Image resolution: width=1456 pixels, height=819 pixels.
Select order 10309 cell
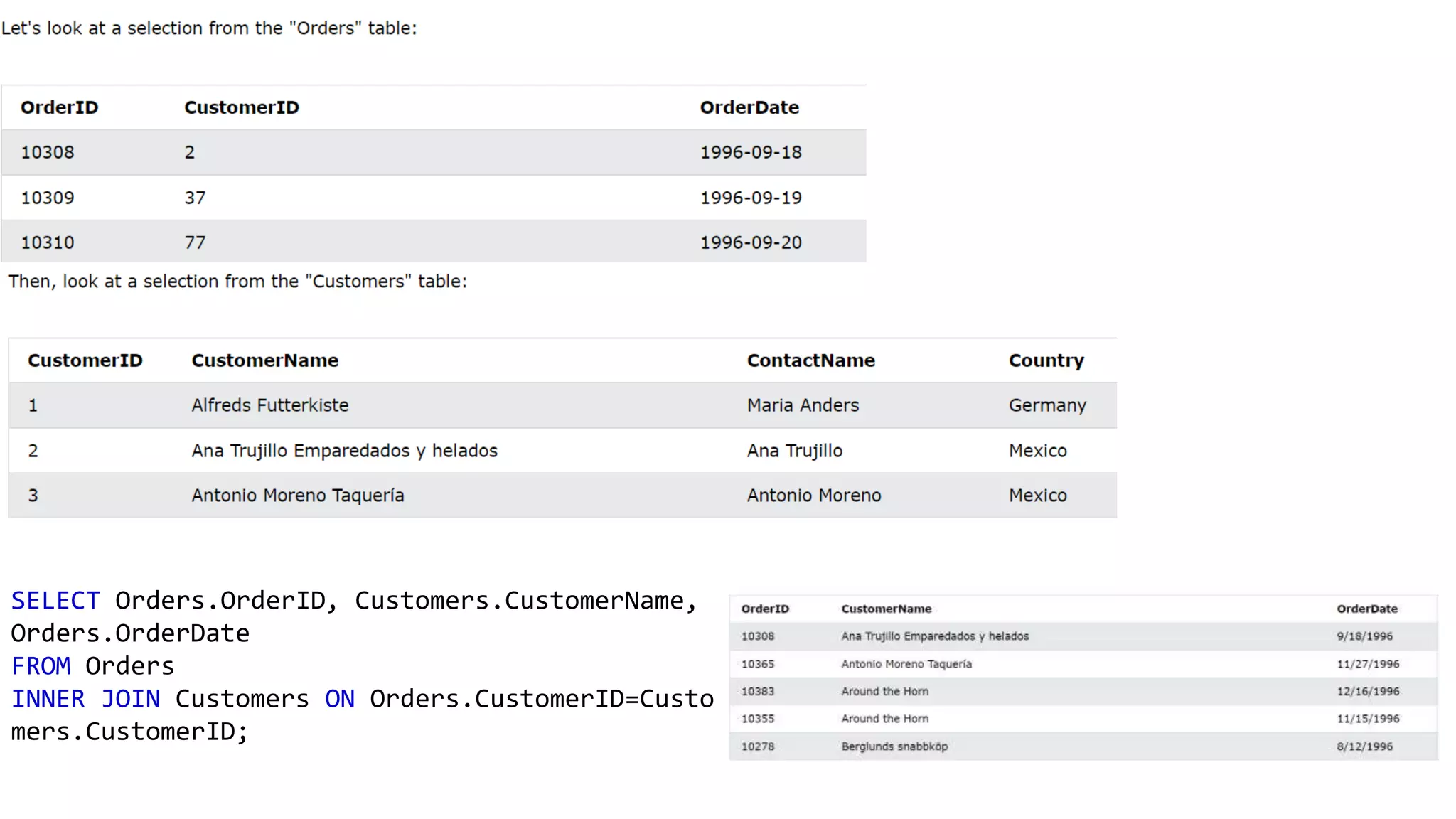(x=48, y=198)
